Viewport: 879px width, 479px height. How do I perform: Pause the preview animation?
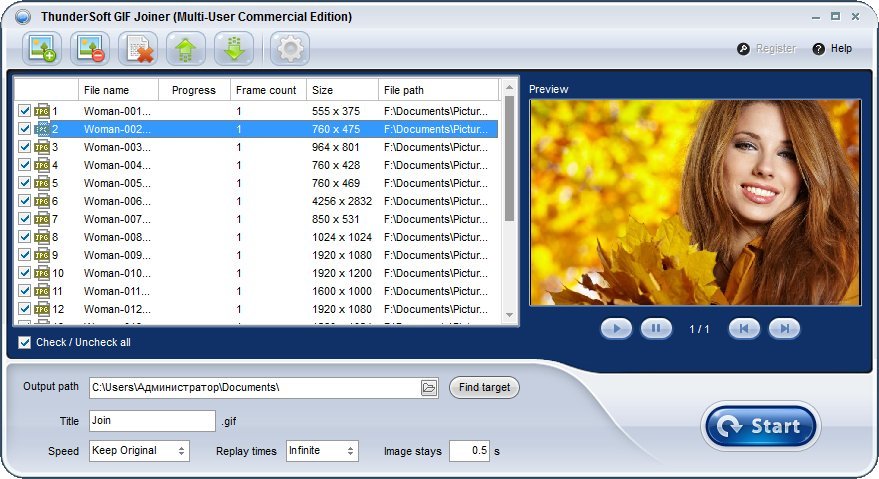coord(656,329)
